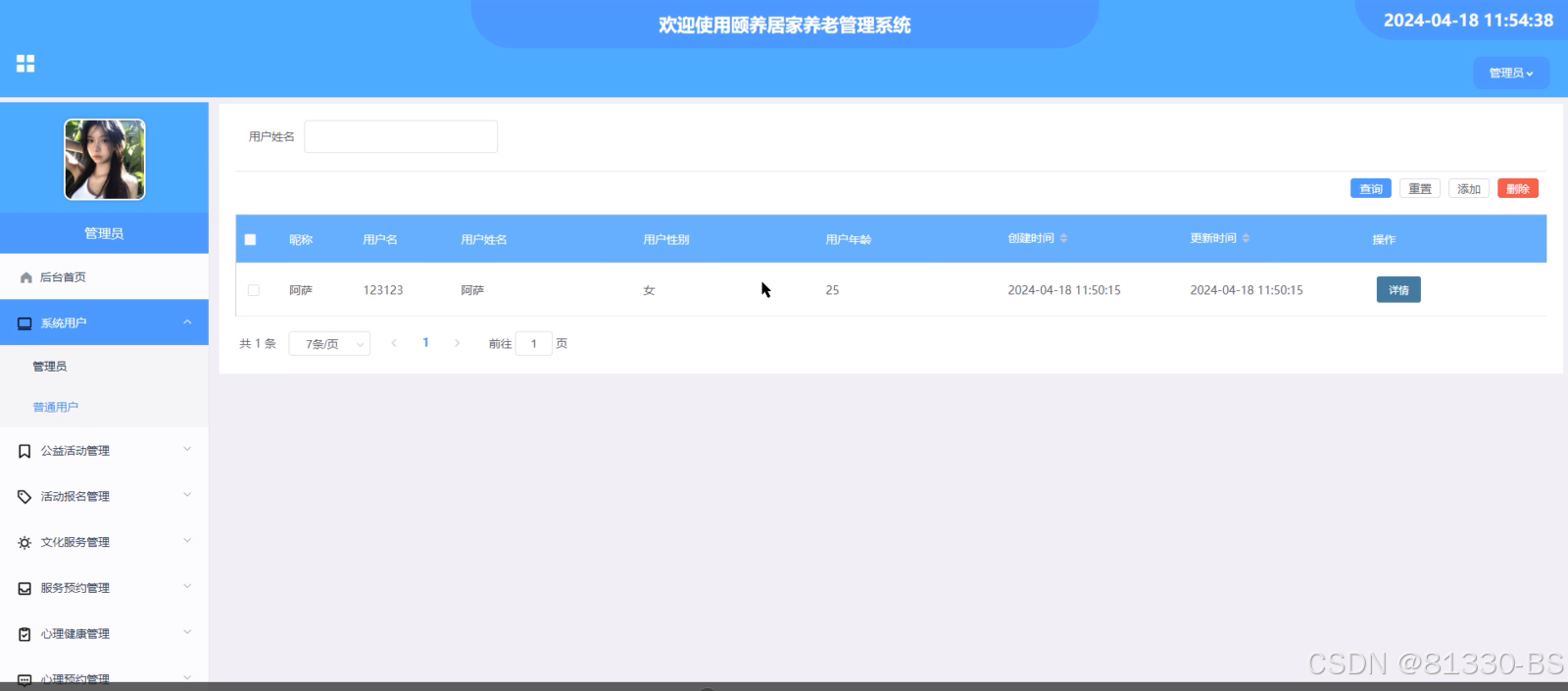The width and height of the screenshot is (1568, 691).
Task: Select page number 1 in pagination
Action: (x=425, y=343)
